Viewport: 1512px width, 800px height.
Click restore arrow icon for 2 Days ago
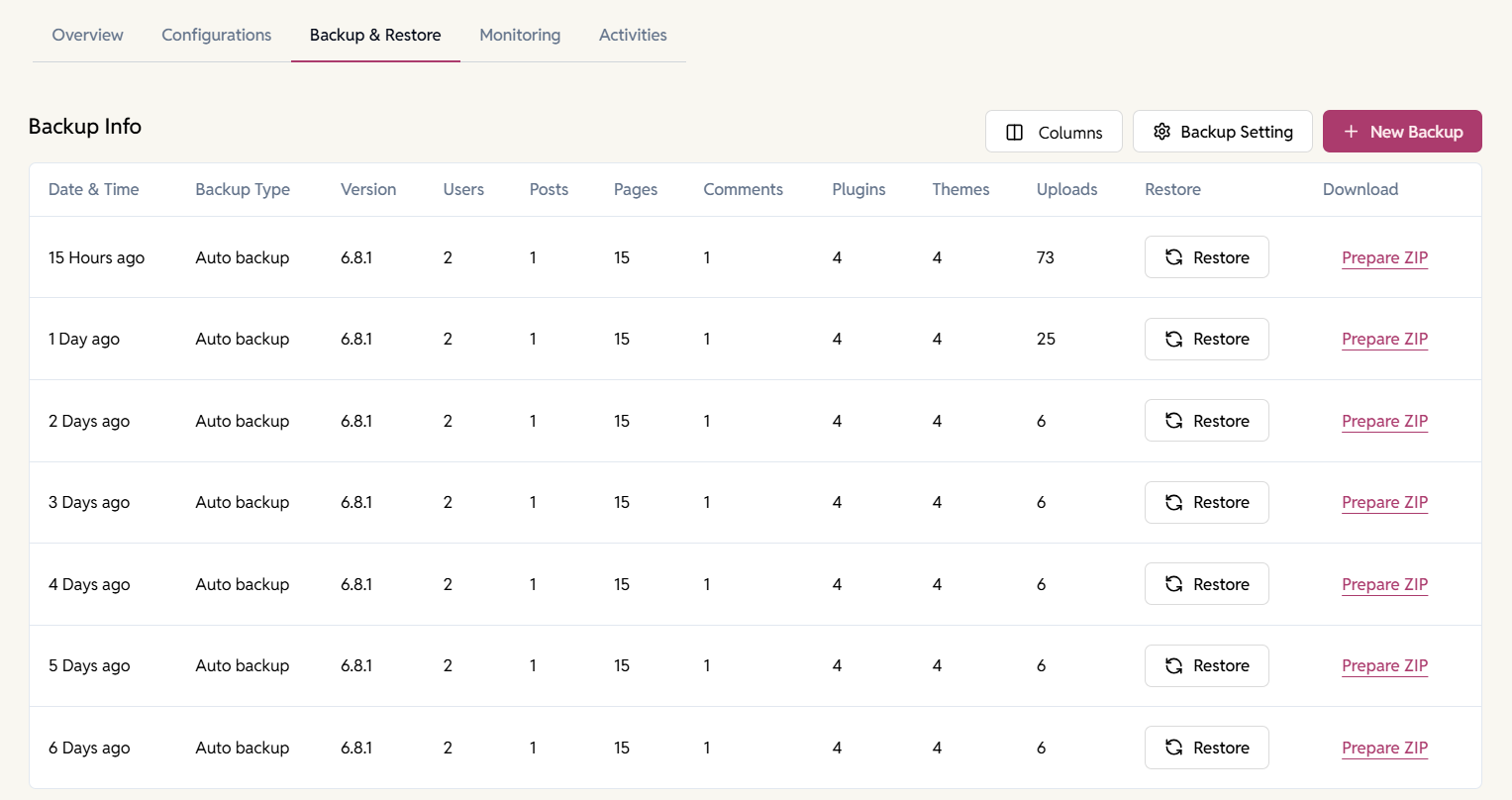point(1173,421)
